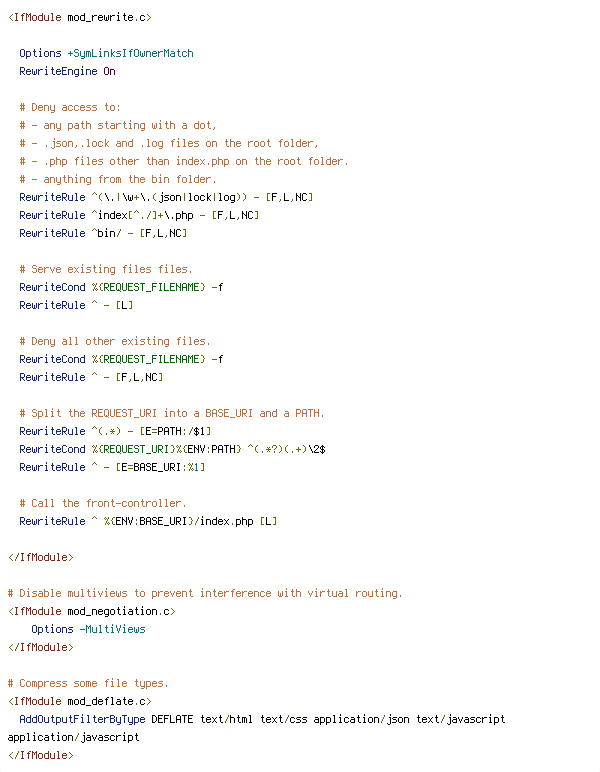This screenshot has width=600, height=772.
Task: Click the [E=PATH:/$1] flag text
Action: (175, 431)
